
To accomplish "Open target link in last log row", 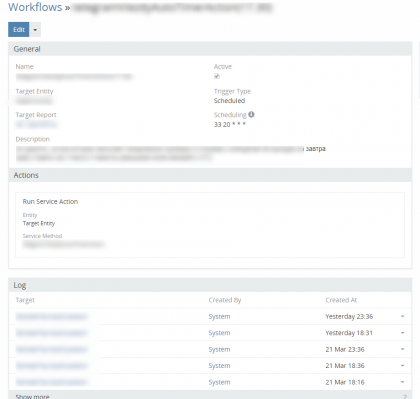I will click(x=51, y=382).
